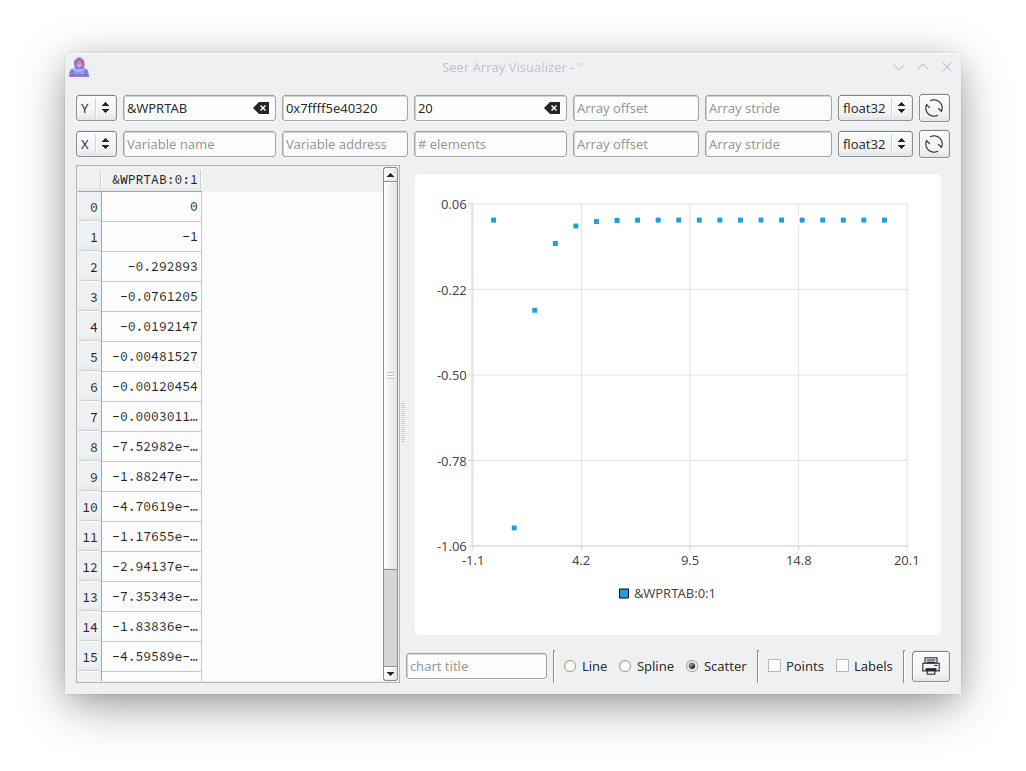Close the Seer Array Visualizer window
The height and width of the screenshot is (771, 1026).
(x=947, y=67)
